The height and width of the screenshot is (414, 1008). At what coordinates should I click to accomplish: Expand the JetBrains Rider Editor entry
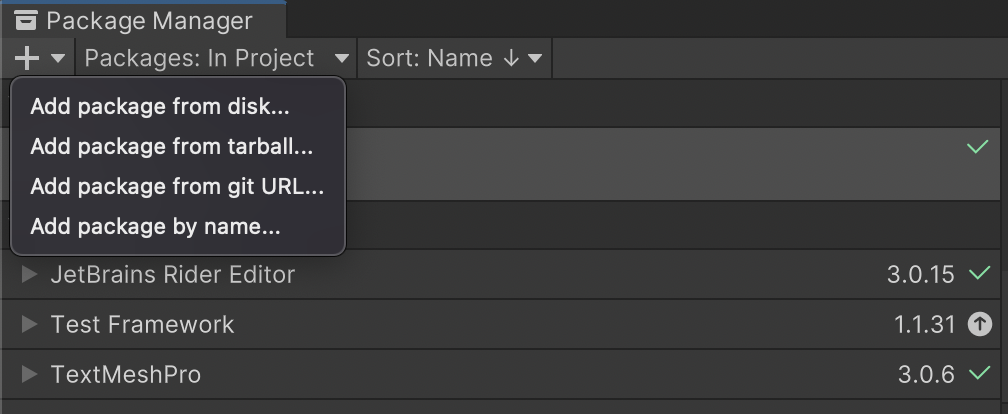click(x=29, y=274)
